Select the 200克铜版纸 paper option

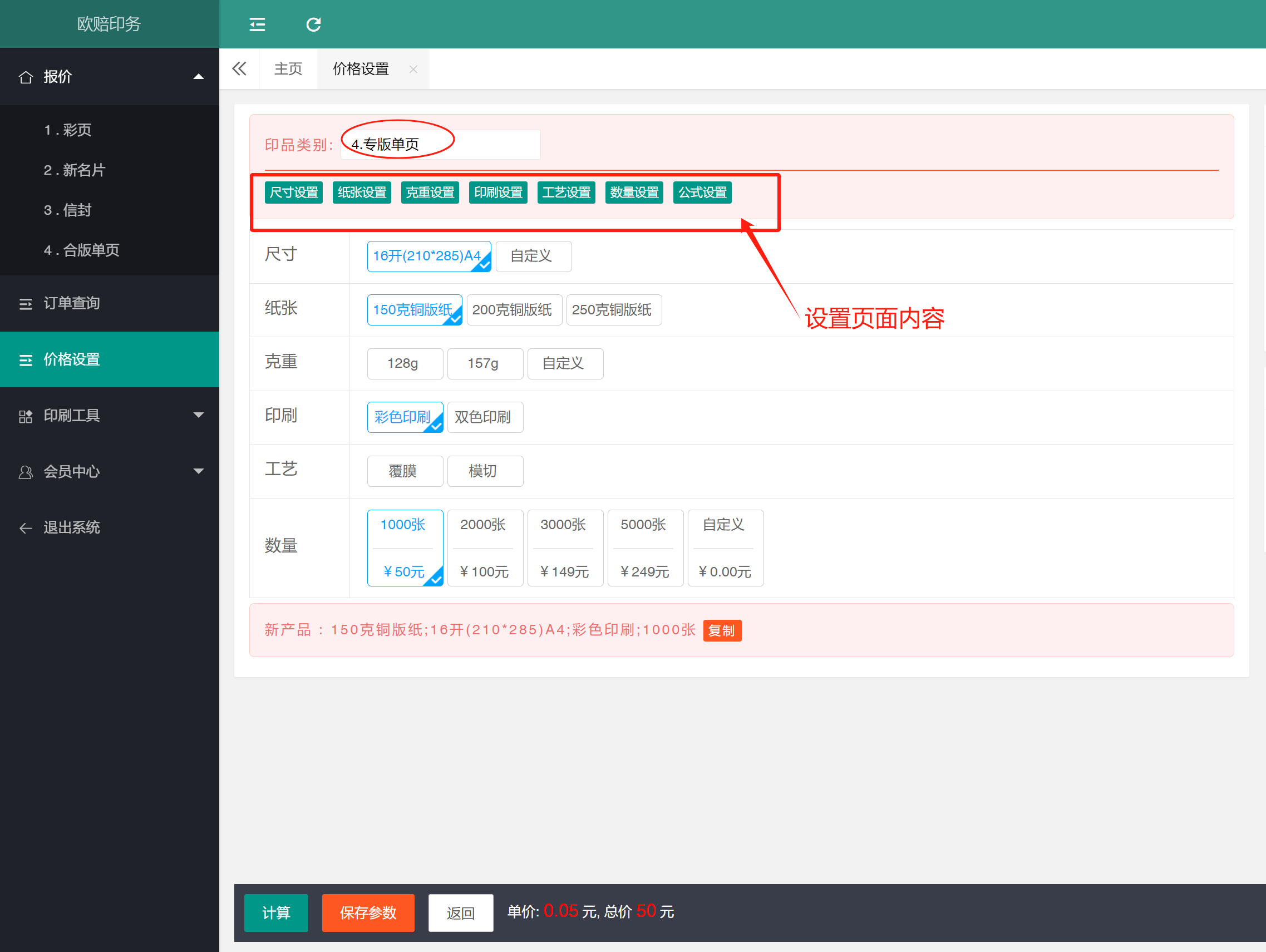pos(514,309)
